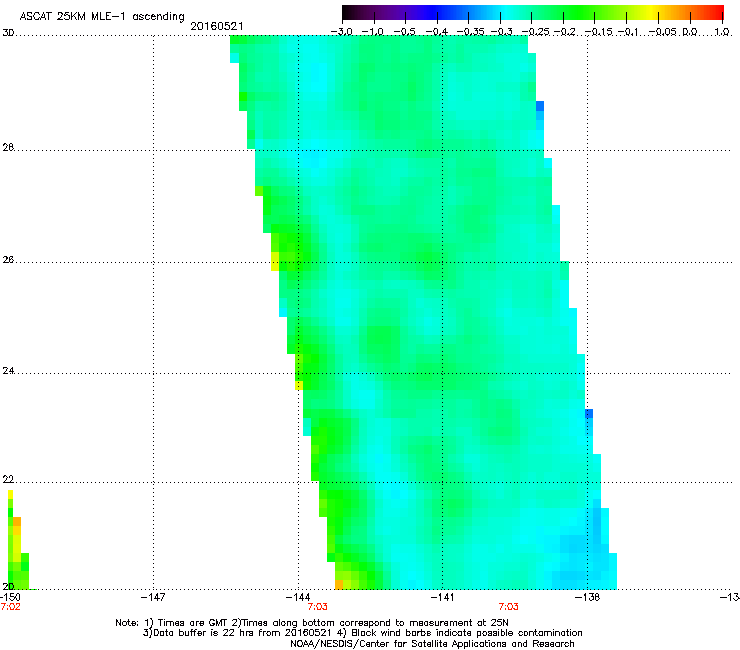The width and height of the screenshot is (740, 650).
Task: Click the red 7:02 time label
Action: click(x=10, y=607)
